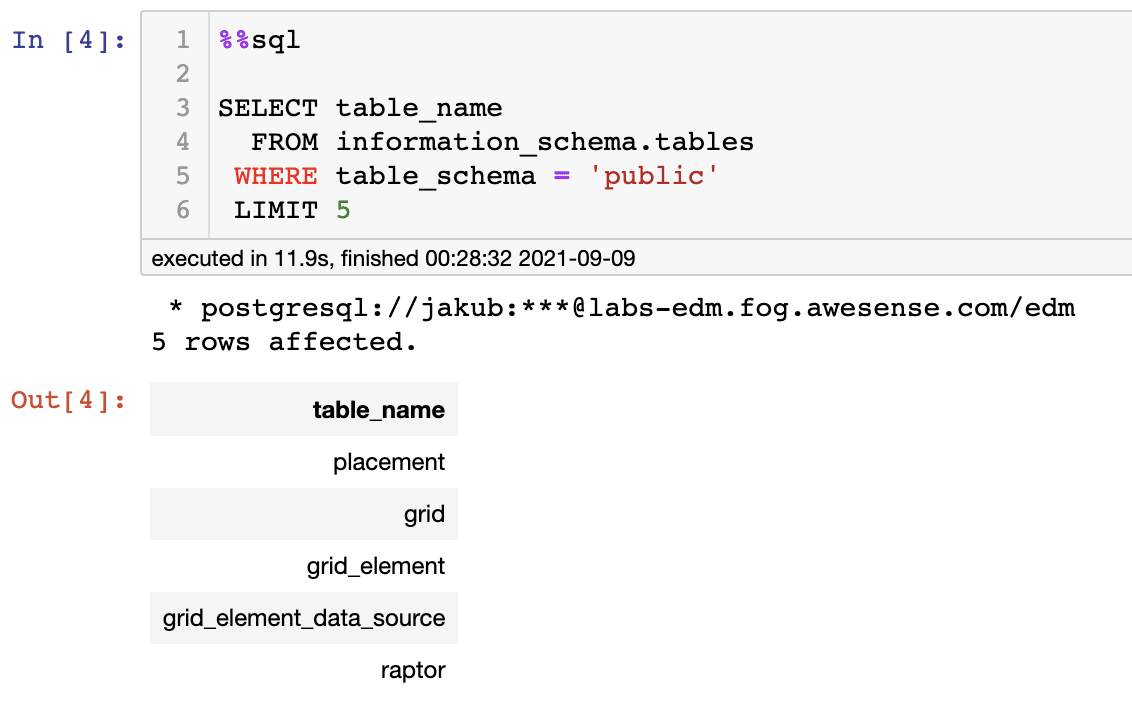Click the %%sql magic on line 1
1132x704 pixels.
pyautogui.click(x=259, y=40)
